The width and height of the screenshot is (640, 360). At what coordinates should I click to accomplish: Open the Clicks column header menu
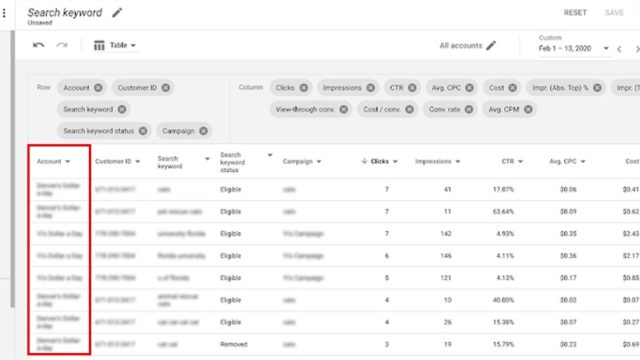click(x=395, y=162)
